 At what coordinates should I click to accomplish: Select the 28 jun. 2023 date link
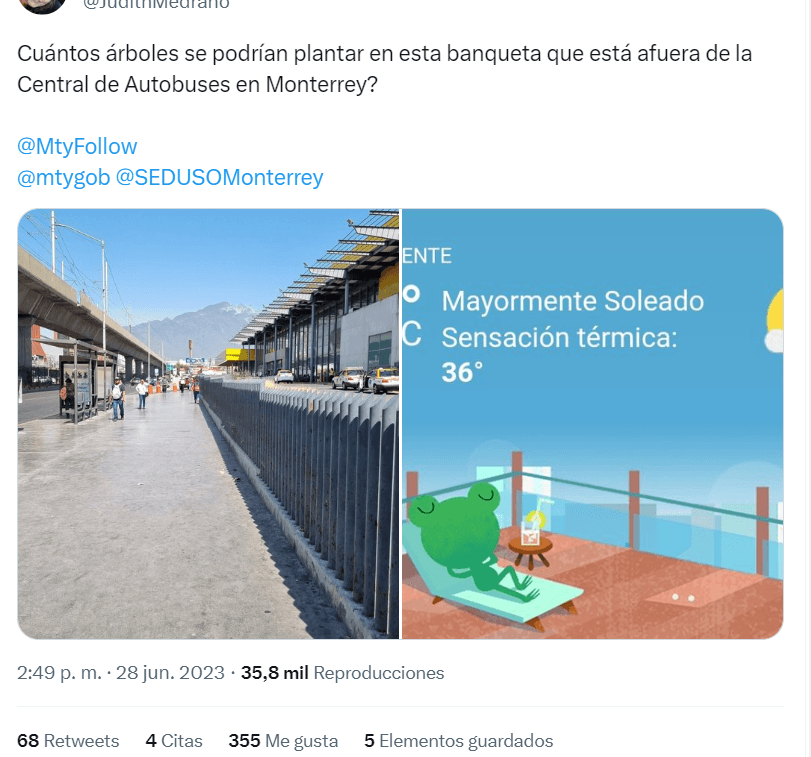170,673
